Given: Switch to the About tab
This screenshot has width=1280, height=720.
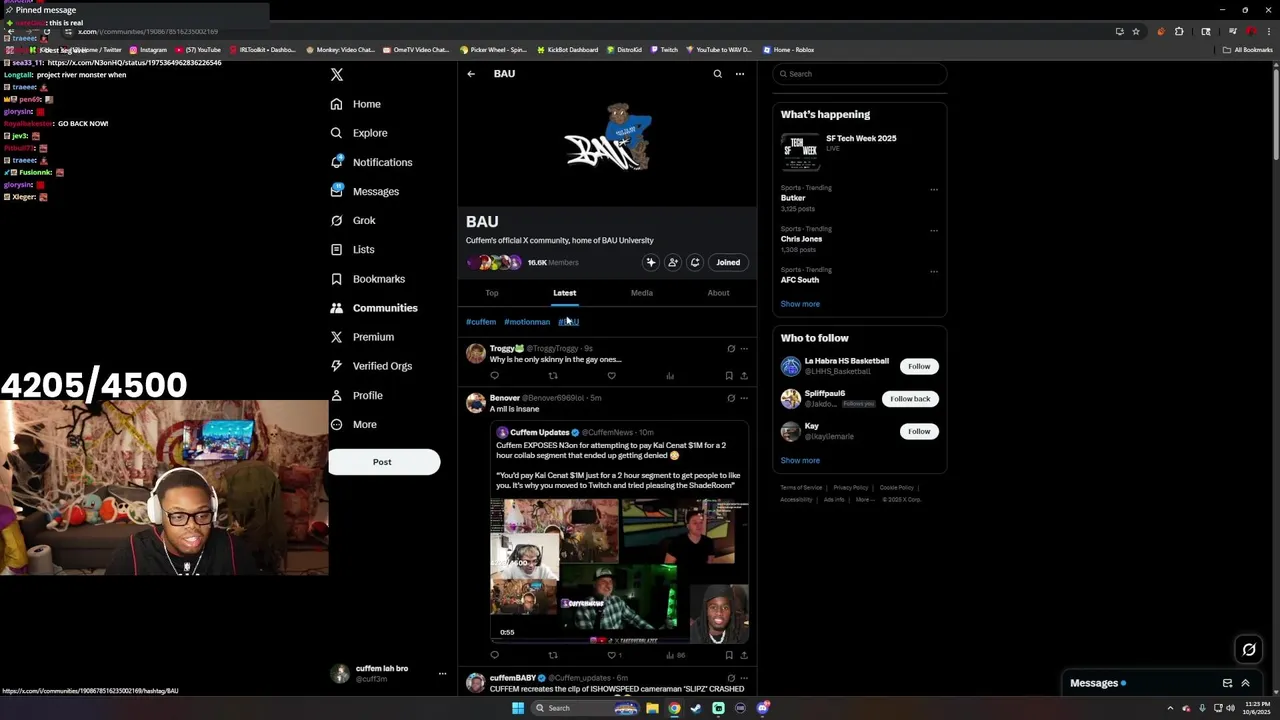Looking at the screenshot, I should click(x=718, y=293).
